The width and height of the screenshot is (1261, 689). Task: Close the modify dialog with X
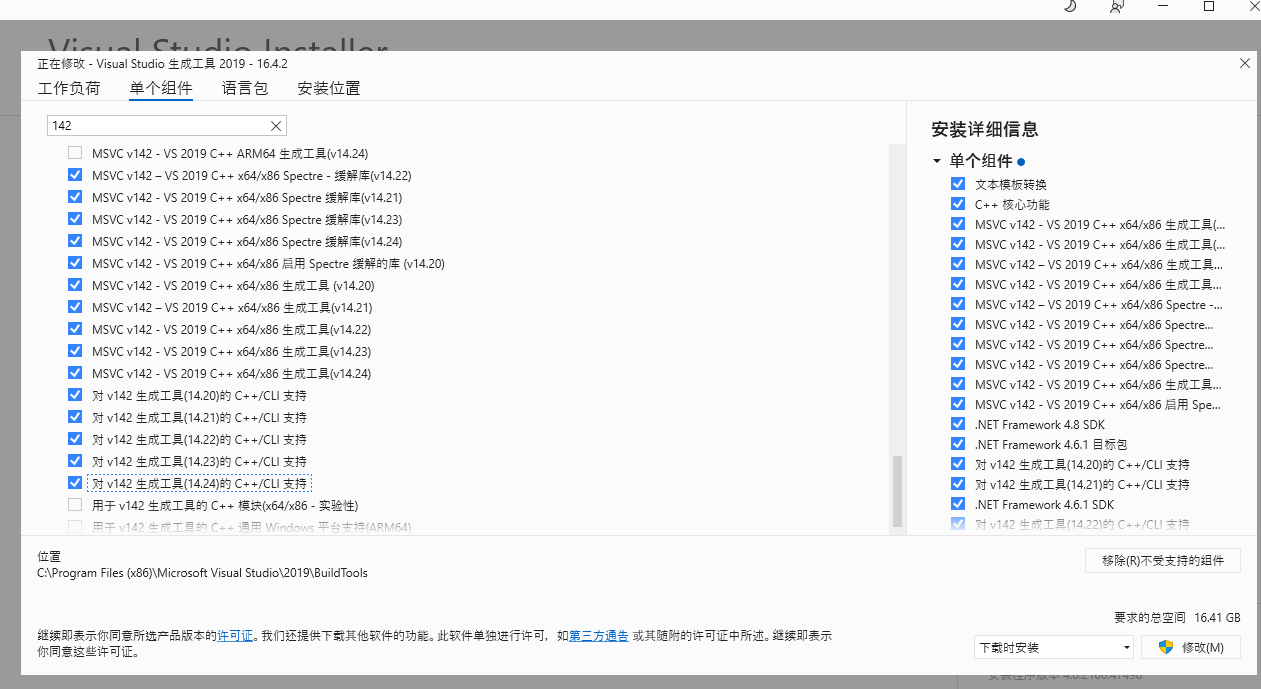click(x=1245, y=63)
